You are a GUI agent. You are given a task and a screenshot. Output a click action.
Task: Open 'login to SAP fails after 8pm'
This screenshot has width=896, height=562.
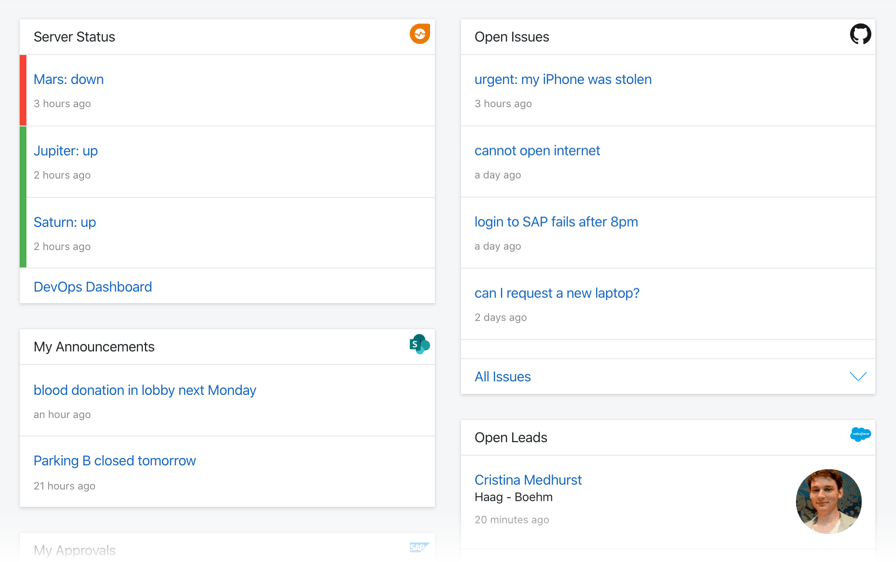pyautogui.click(x=556, y=222)
